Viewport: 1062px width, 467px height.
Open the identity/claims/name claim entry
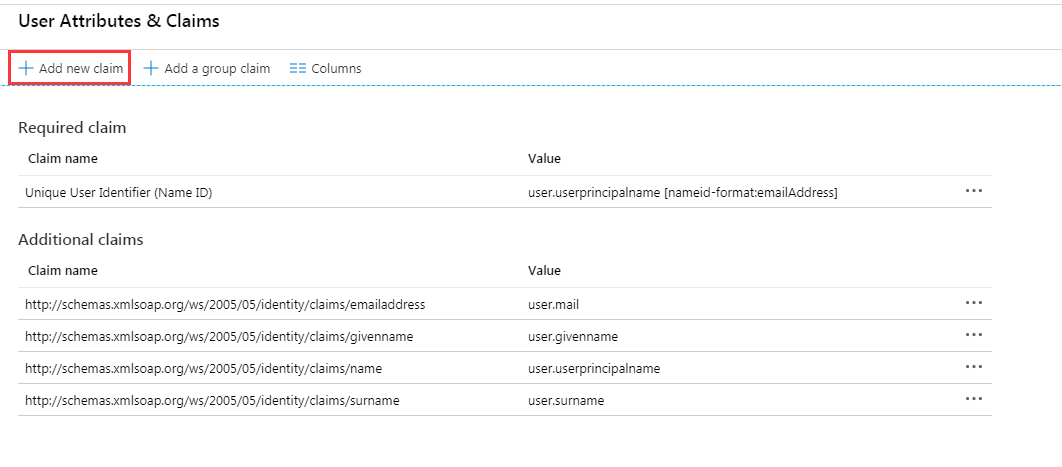pos(203,368)
